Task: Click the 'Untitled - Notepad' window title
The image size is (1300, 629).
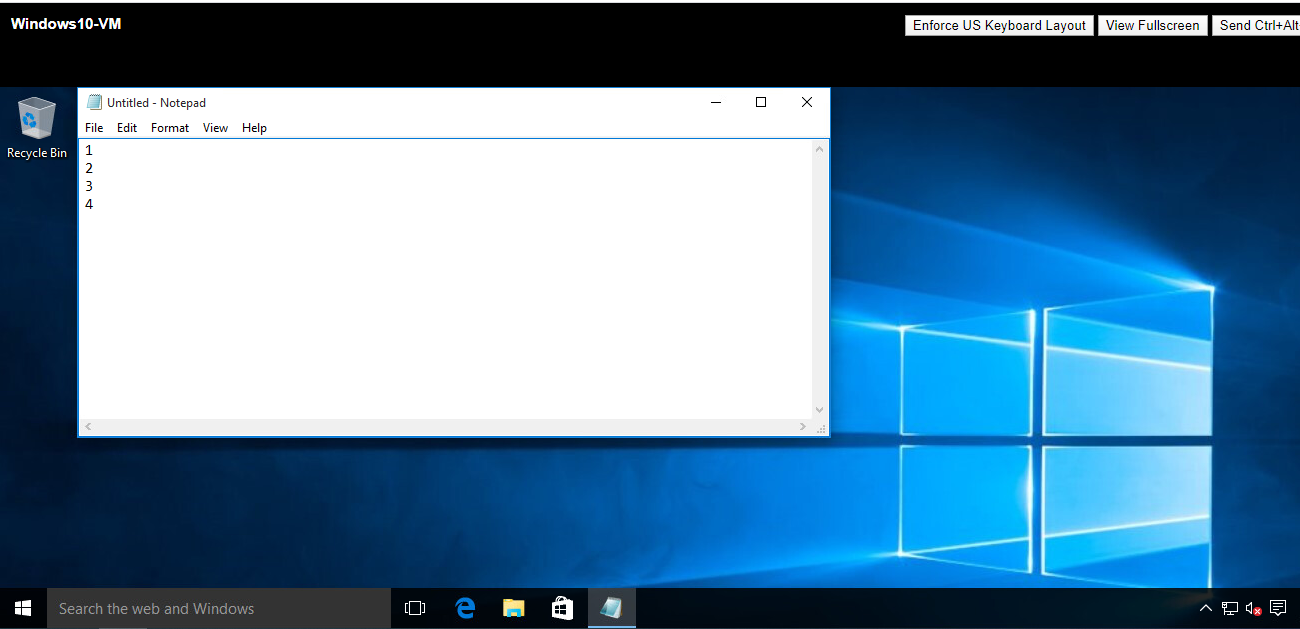Action: [156, 103]
